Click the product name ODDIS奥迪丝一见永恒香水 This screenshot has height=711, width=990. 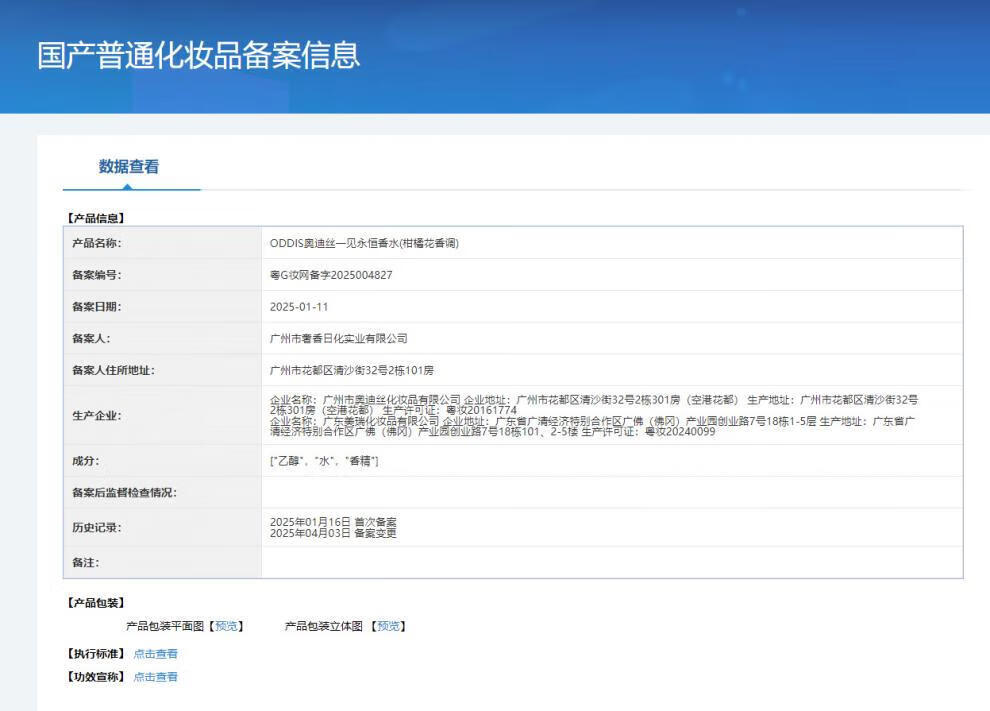pos(364,243)
